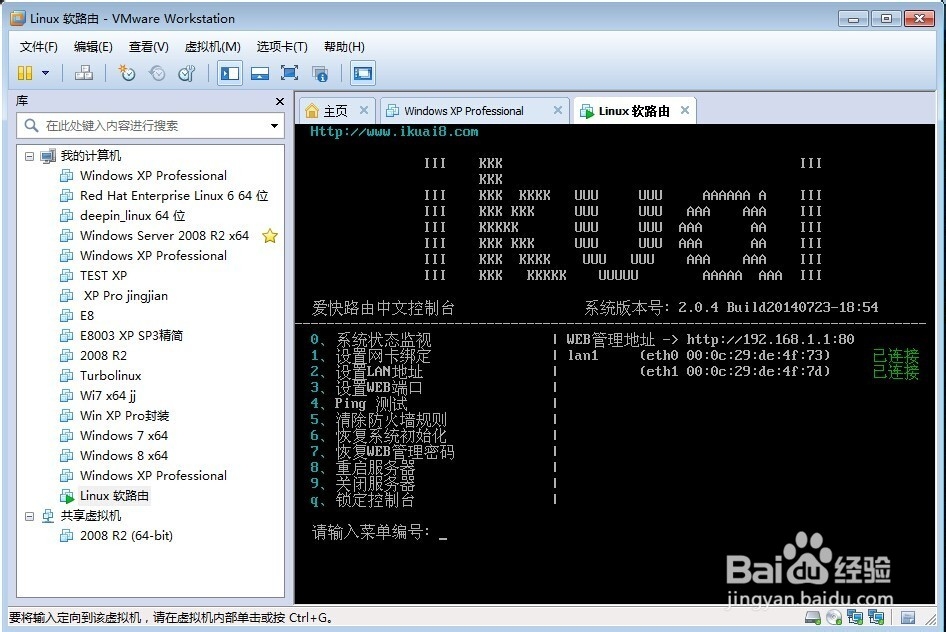
Task: Select Windows 8 x64 virtual machine
Action: pyautogui.click(x=124, y=455)
